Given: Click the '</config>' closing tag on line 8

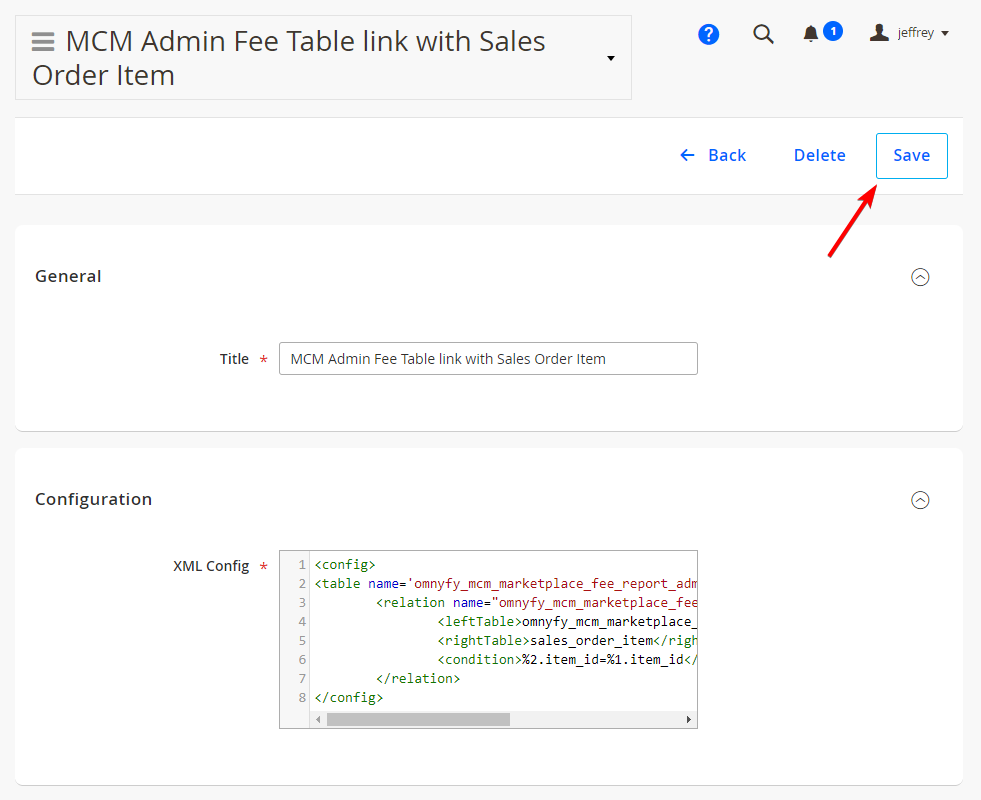Looking at the screenshot, I should [348, 697].
